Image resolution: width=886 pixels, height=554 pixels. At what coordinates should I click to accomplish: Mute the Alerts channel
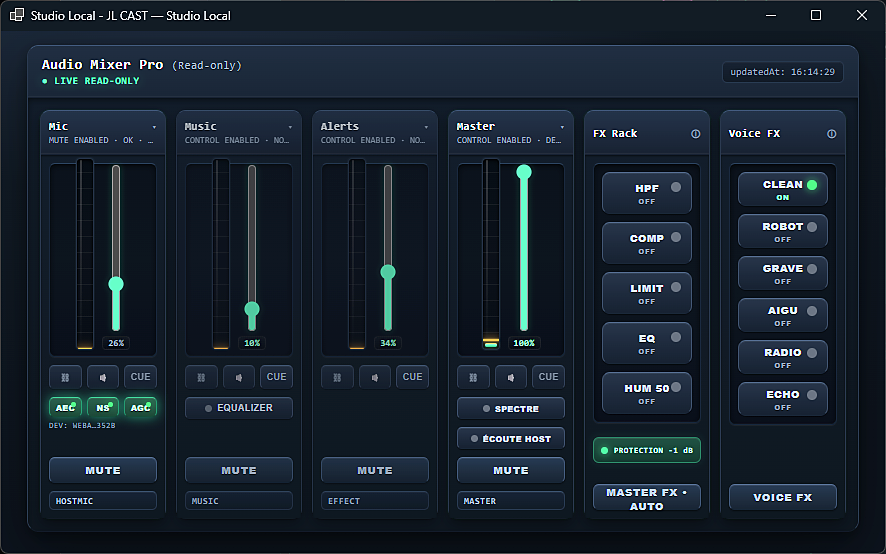(375, 470)
